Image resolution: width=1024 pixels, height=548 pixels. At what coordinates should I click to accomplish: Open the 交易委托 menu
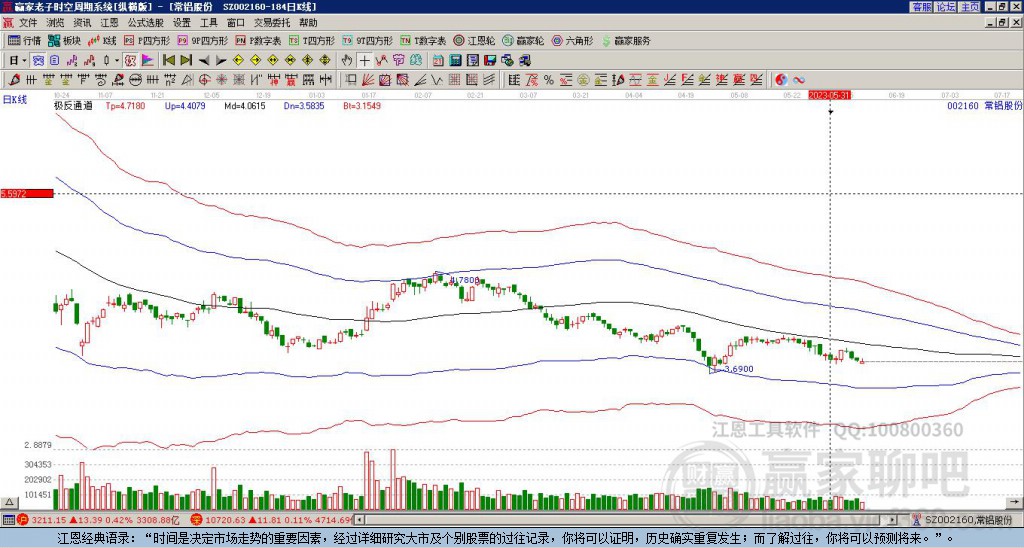click(x=272, y=23)
